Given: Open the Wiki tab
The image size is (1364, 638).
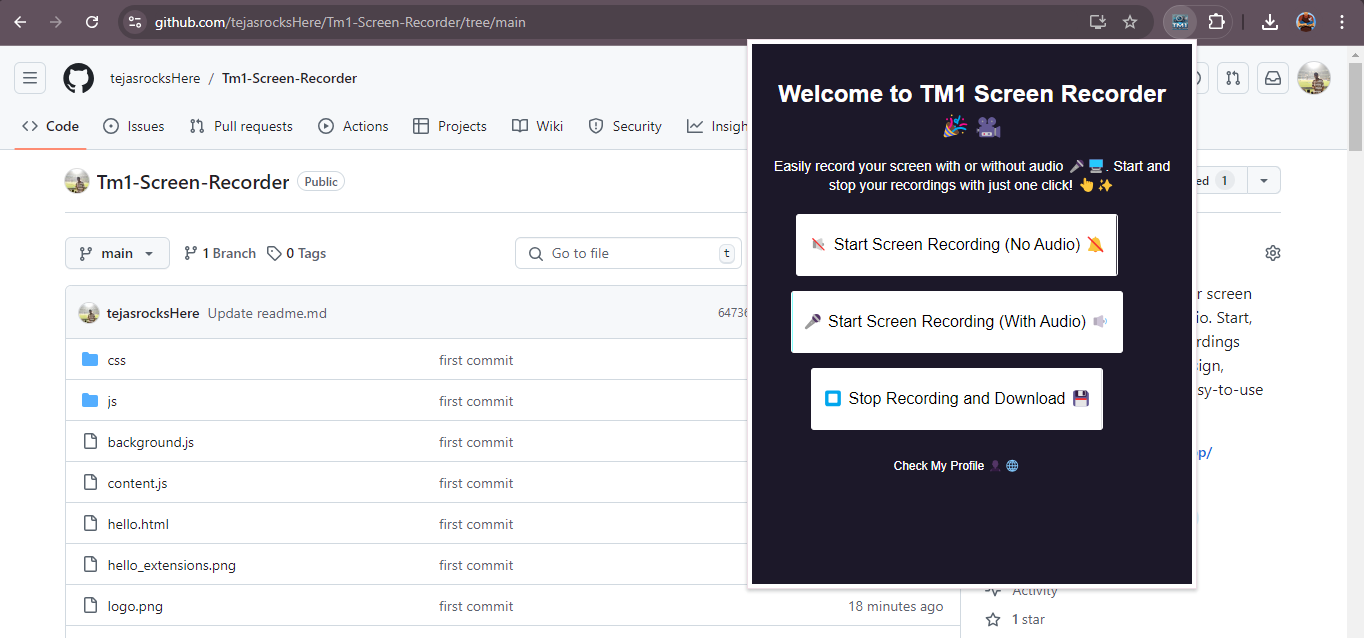Looking at the screenshot, I should 537,126.
